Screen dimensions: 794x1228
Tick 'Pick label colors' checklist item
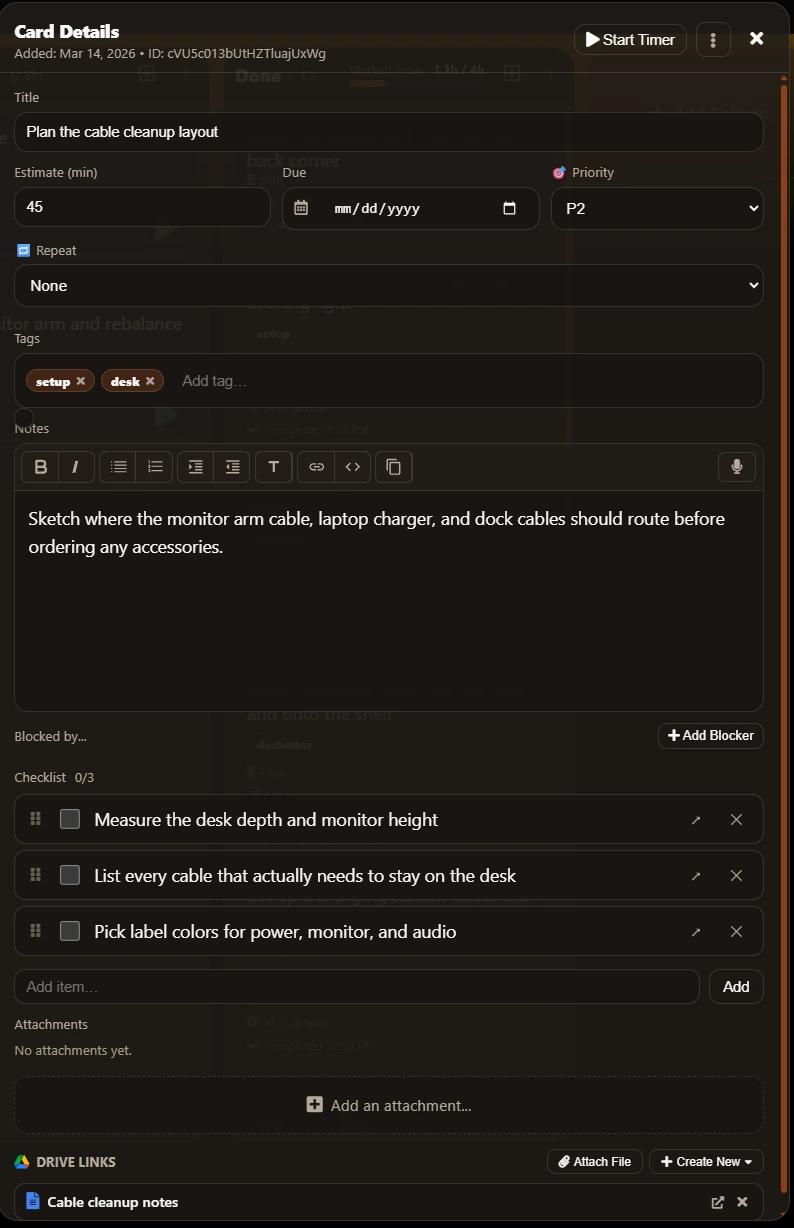[x=70, y=932]
